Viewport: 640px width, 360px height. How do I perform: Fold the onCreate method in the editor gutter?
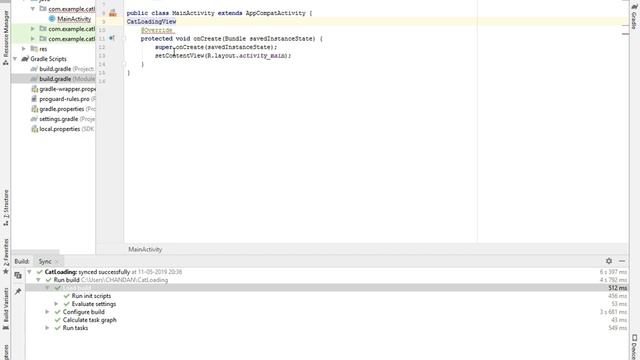[124, 38]
